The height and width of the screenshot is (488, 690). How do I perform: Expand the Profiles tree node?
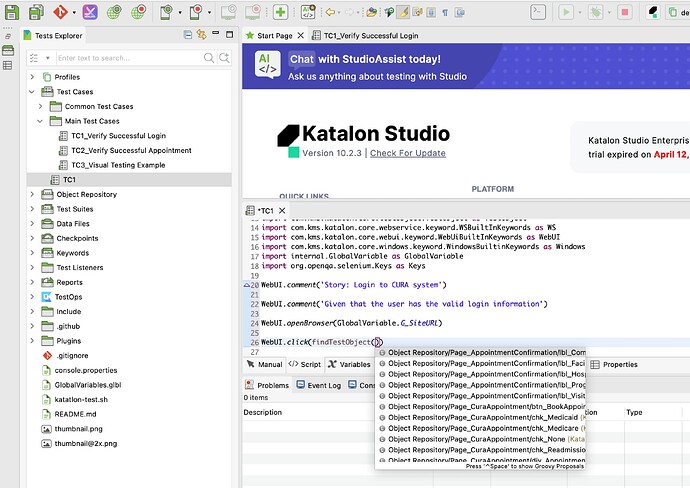tap(32, 77)
